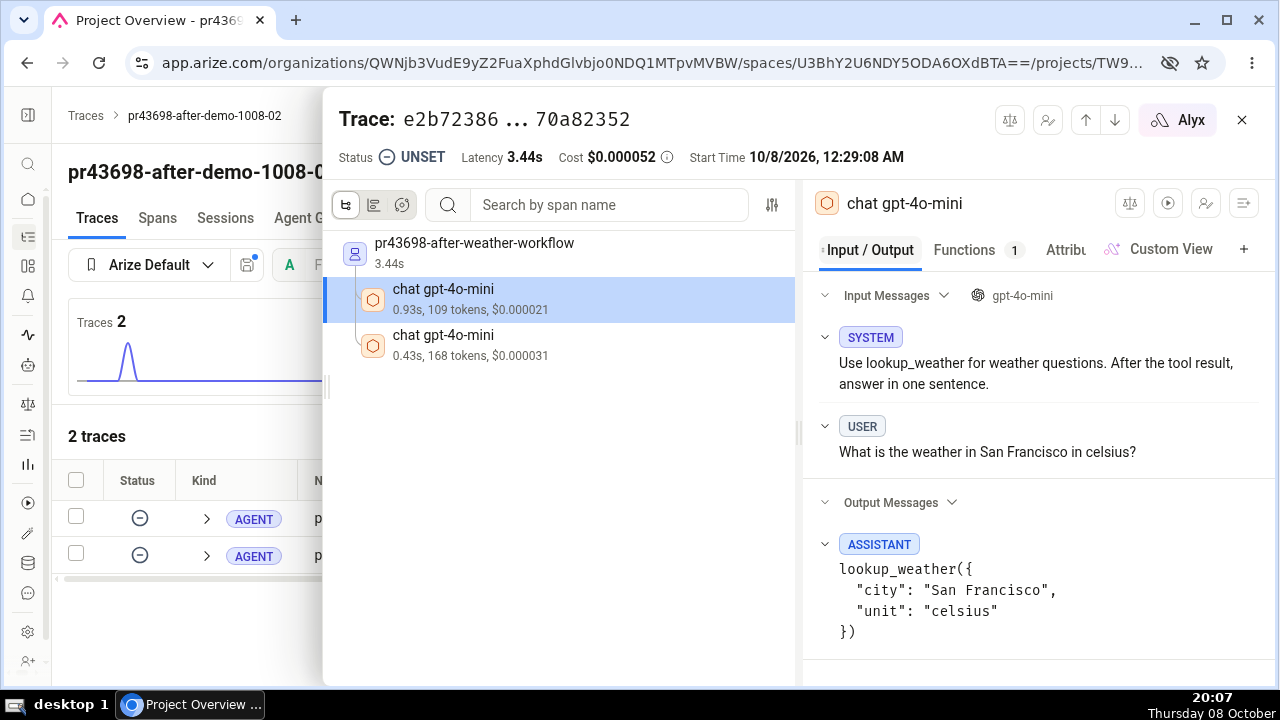Collapse the Output Messages section
1280x720 pixels.
coord(825,503)
